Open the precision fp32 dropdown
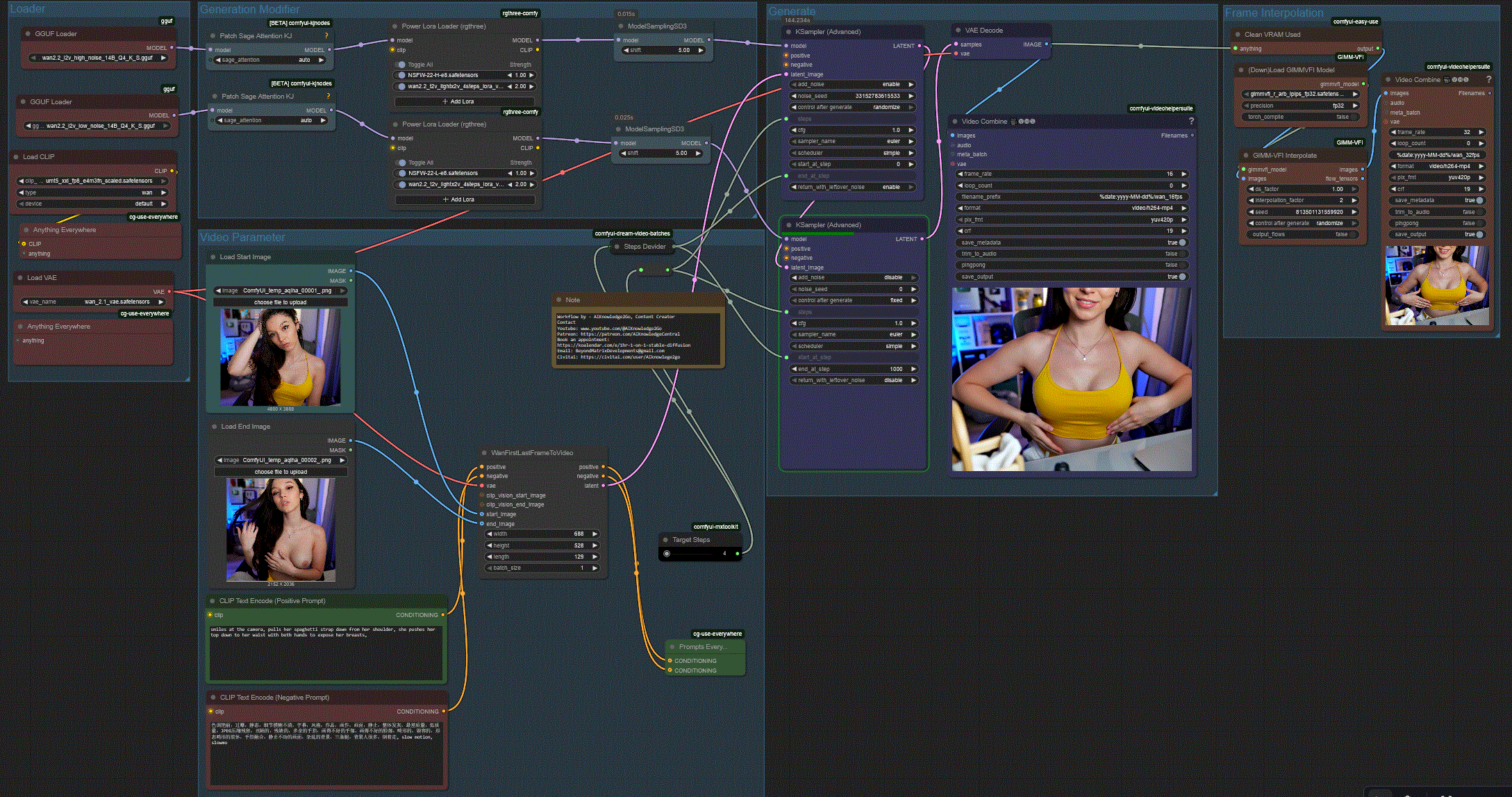The height and width of the screenshot is (797, 1512). click(x=1299, y=106)
